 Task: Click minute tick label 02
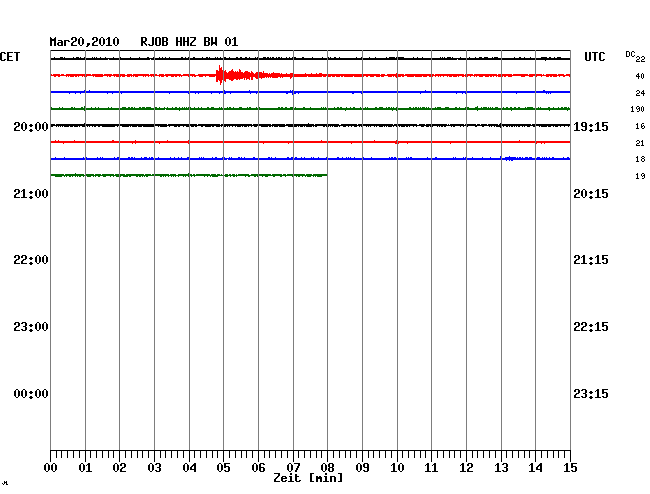[x=119, y=468]
